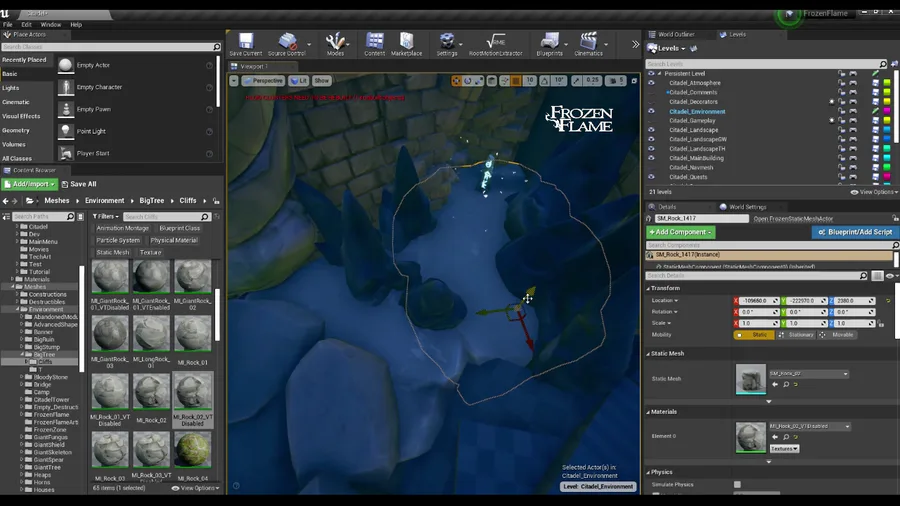Click the Citadel_Atmosphere level color swatch

[887, 83]
